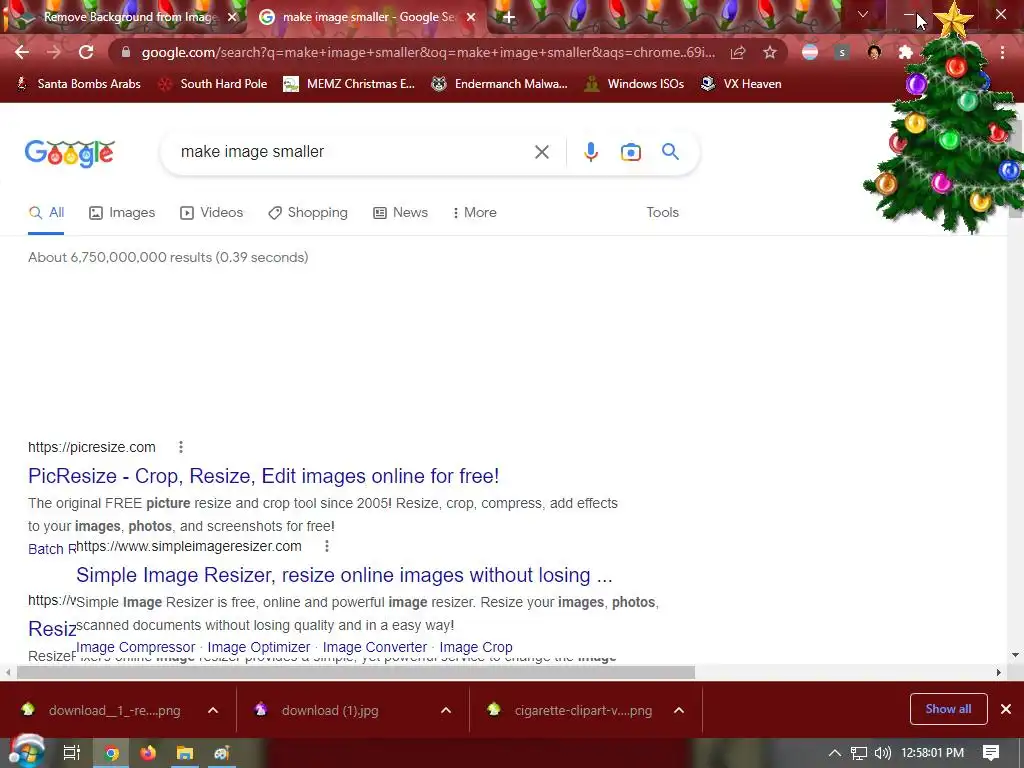Open the search Tools options
Screen dimensions: 1024x768
click(x=662, y=212)
